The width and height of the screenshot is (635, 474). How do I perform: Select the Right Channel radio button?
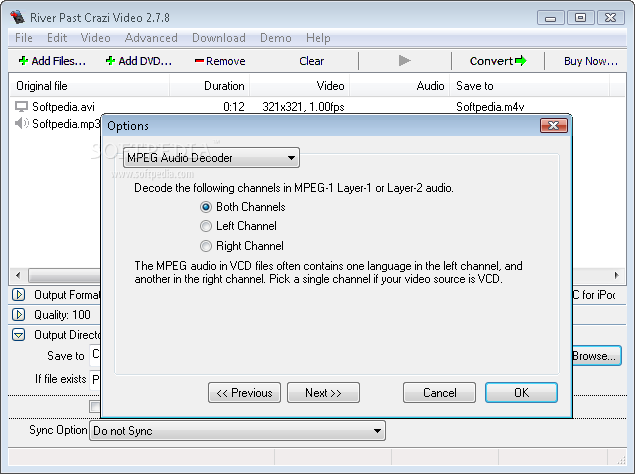(x=206, y=246)
